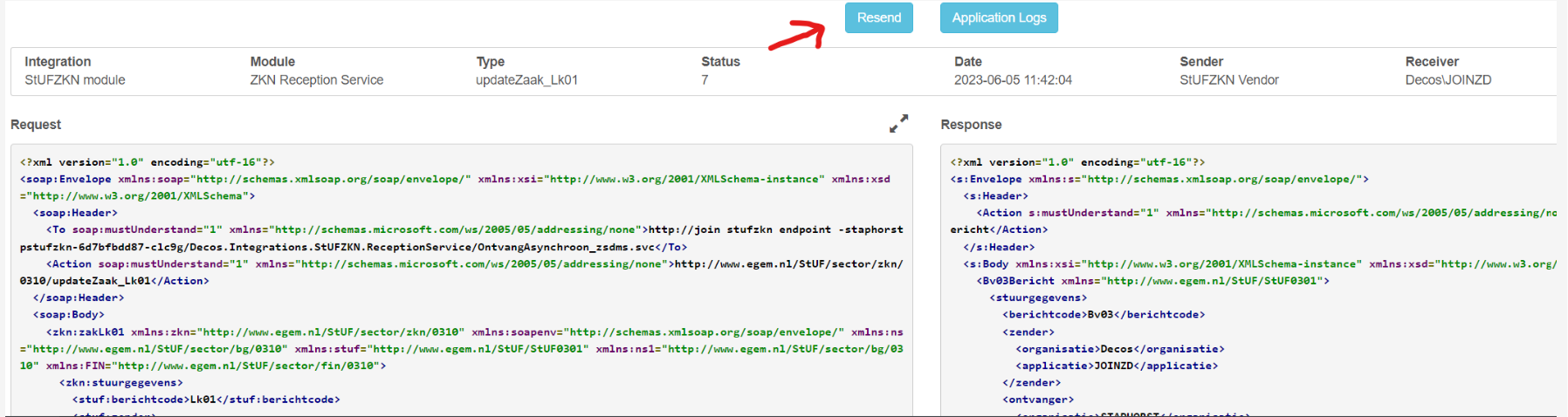This screenshot has width=1568, height=417.
Task: Click the Request section heading
Action: coord(36,125)
